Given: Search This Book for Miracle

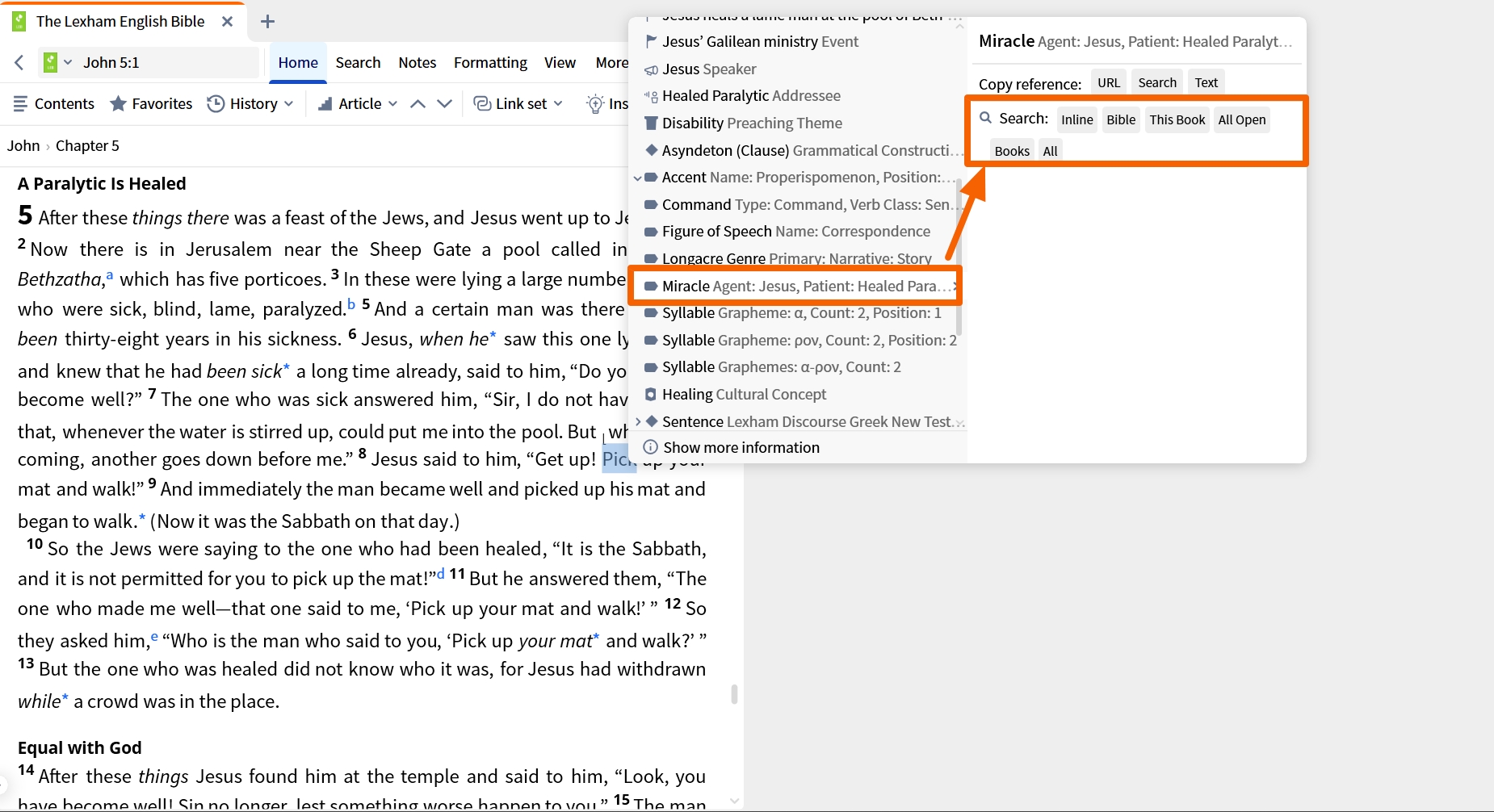Looking at the screenshot, I should point(1177,119).
